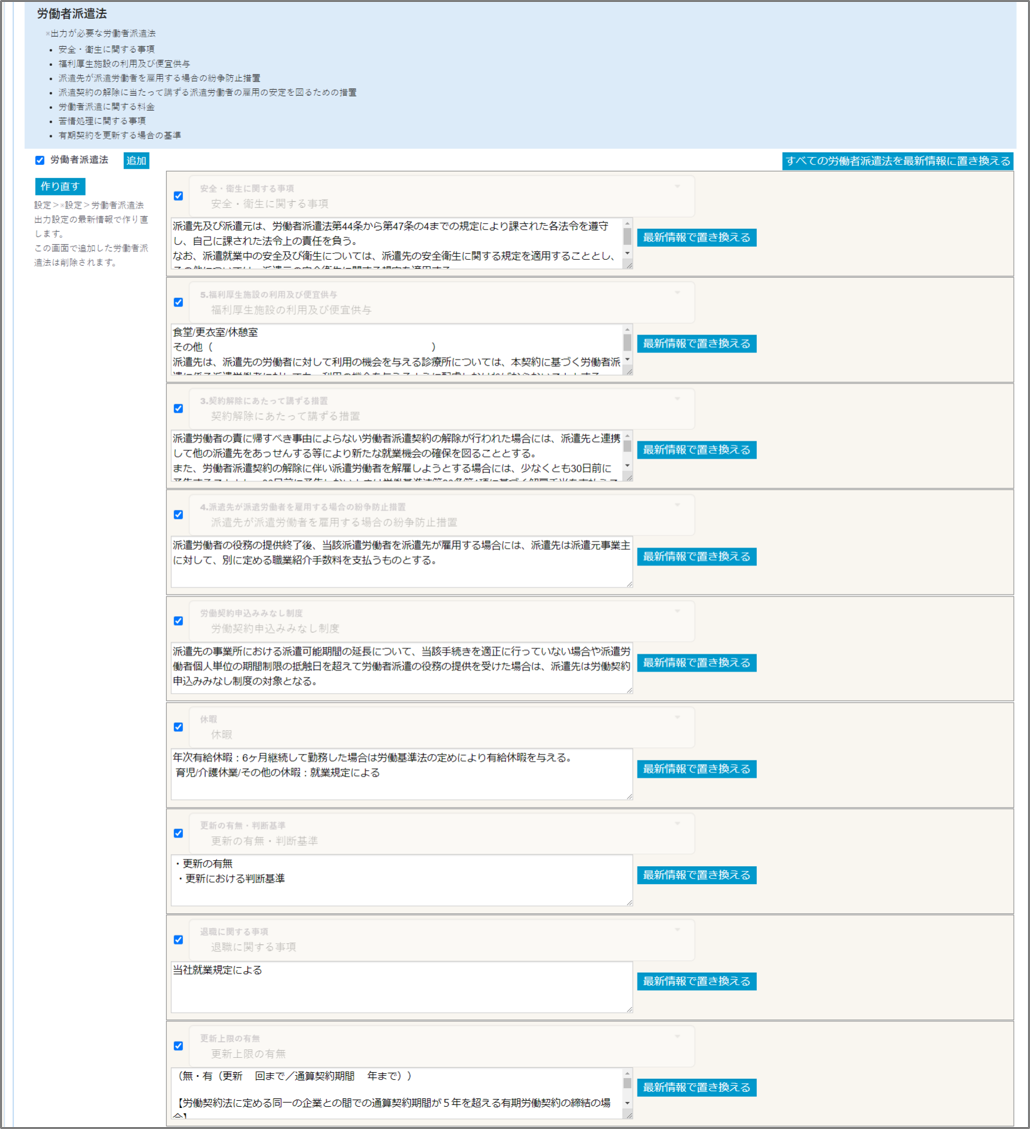Image resolution: width=1030 pixels, height=1129 pixels.
Task: Click the list item 苦情処理に関する事項
Action: pyautogui.click(x=102, y=121)
